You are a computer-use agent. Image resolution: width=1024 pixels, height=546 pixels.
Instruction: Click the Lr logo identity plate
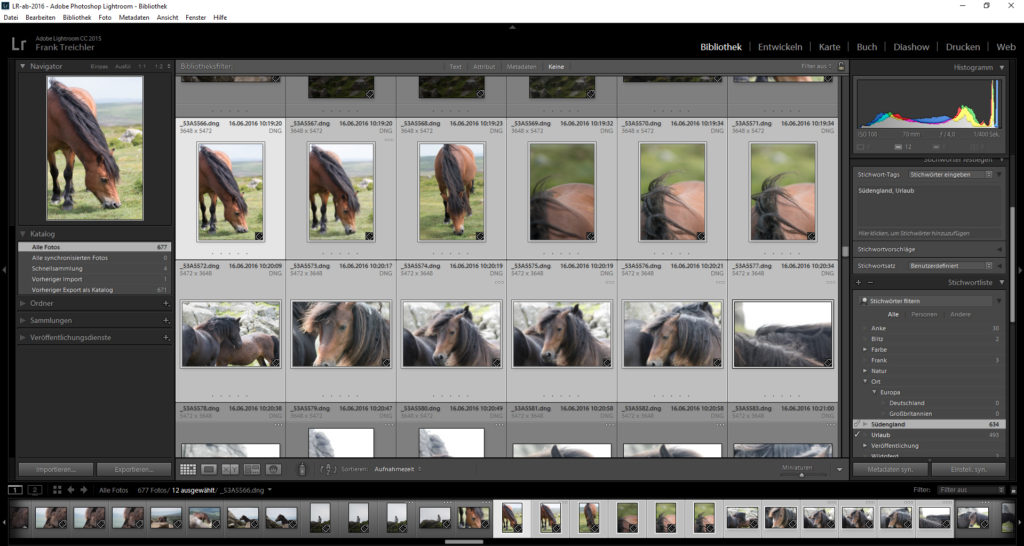coord(19,44)
